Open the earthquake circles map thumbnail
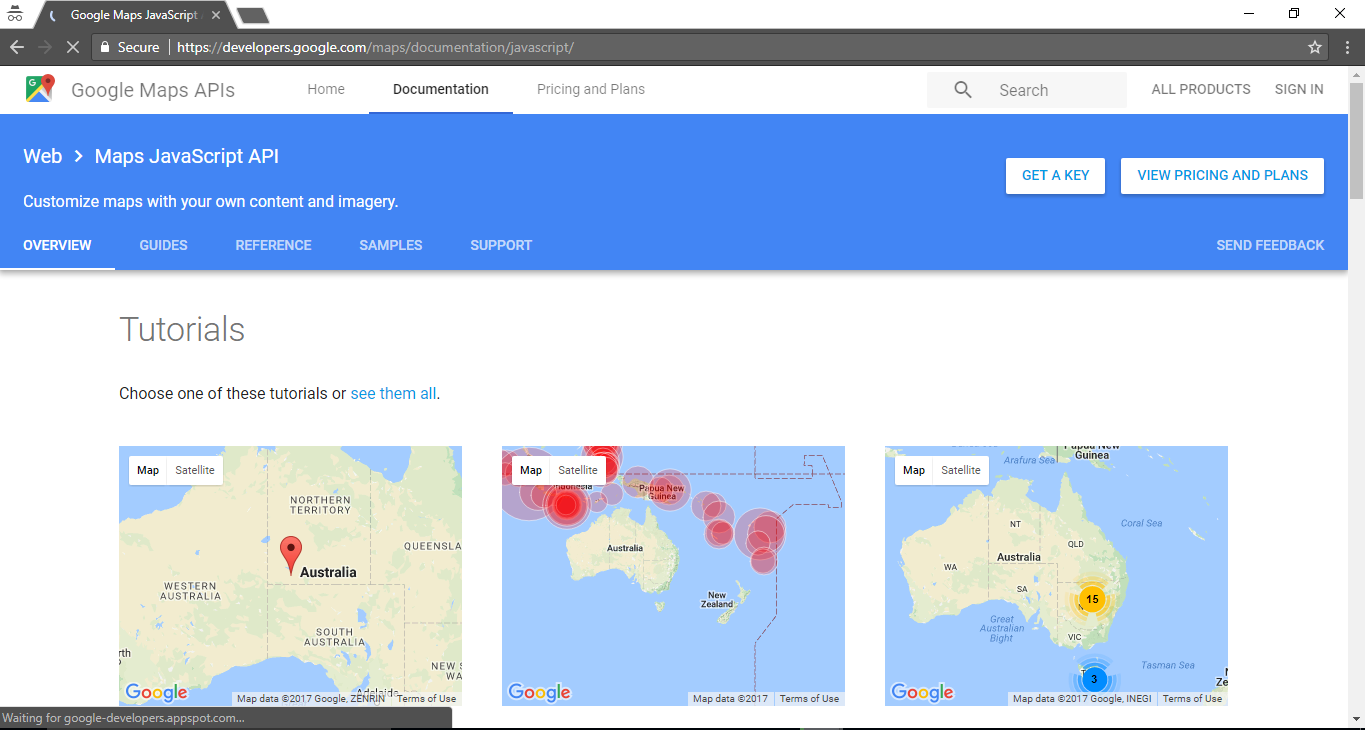The image size is (1365, 730). [673, 576]
